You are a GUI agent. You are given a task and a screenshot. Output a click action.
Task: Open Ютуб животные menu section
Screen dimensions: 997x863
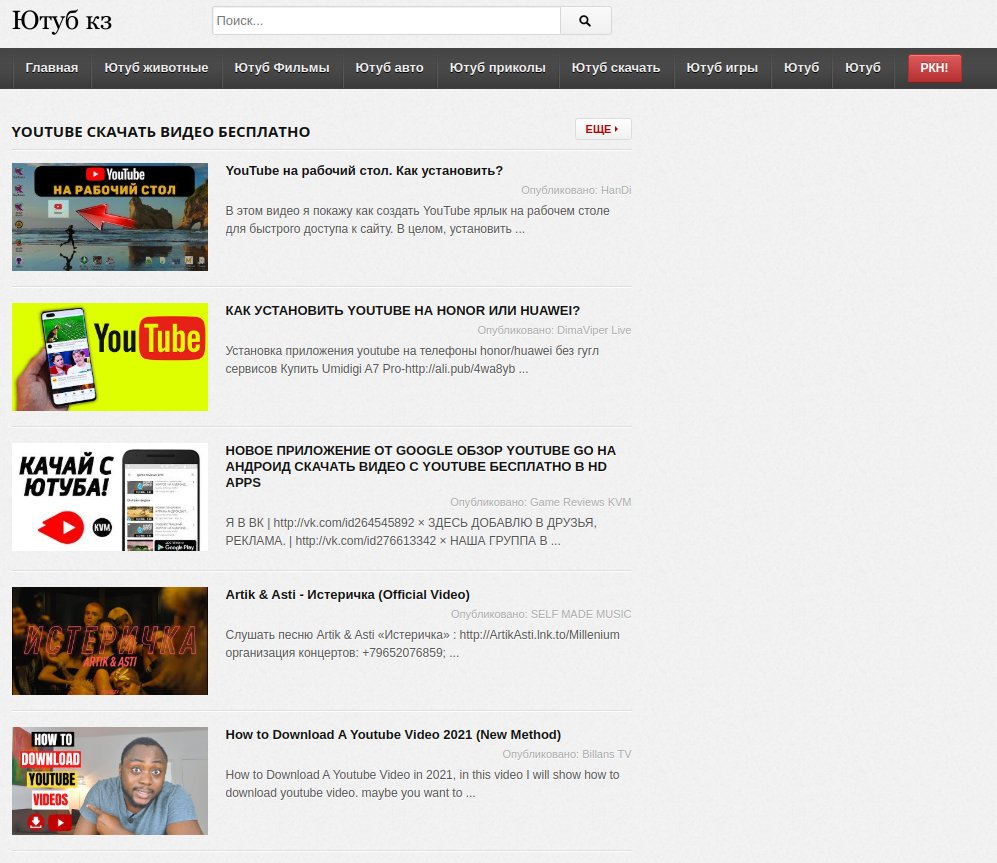click(156, 68)
